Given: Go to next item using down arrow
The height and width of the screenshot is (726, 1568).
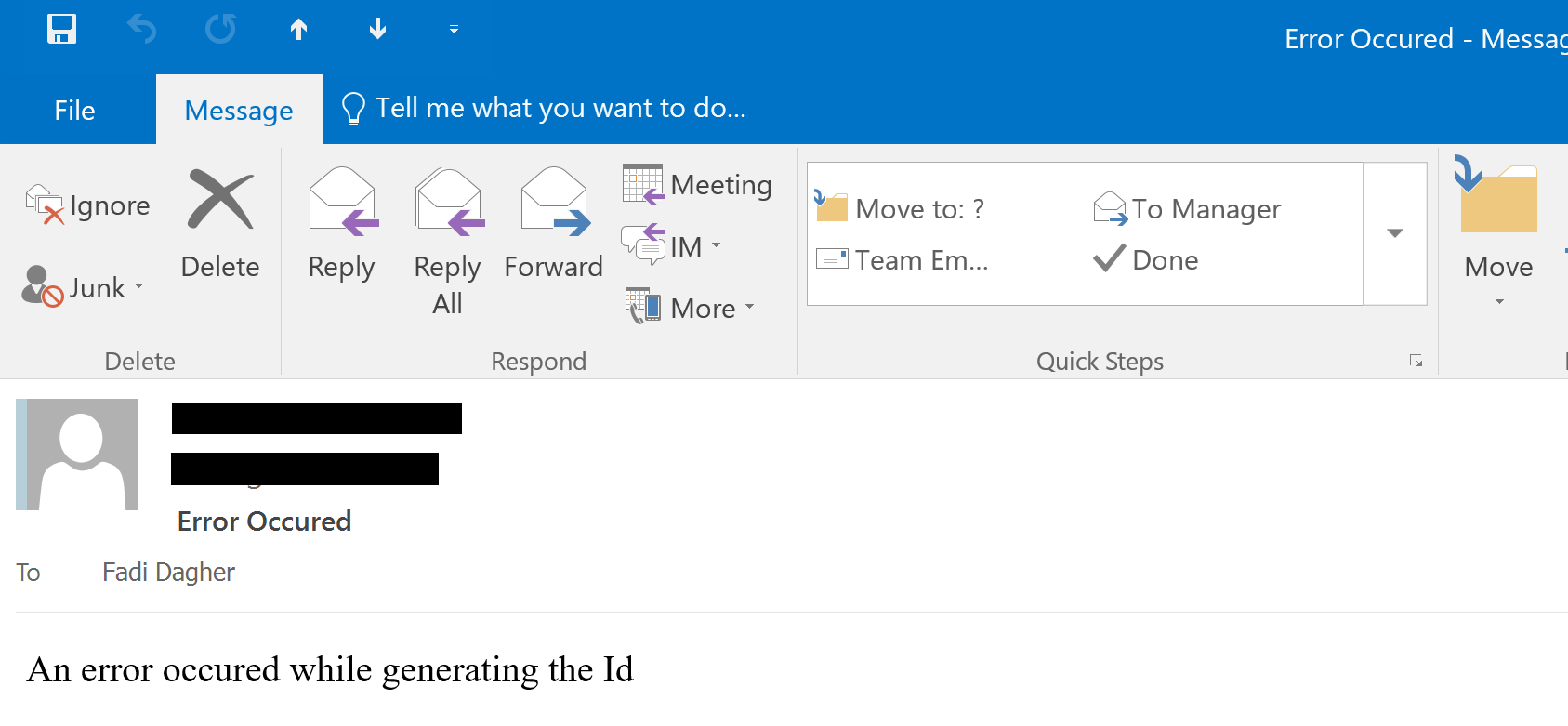Looking at the screenshot, I should (377, 30).
